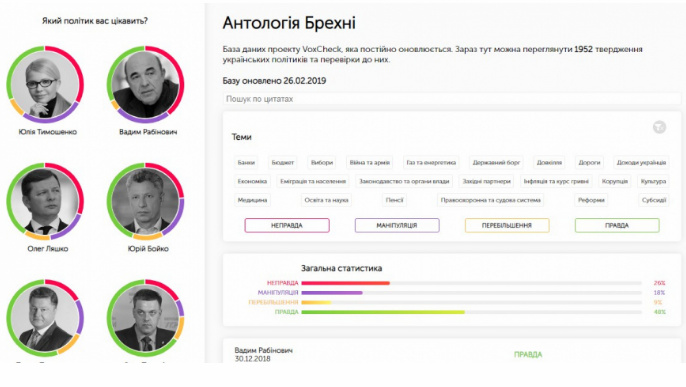
Task: Select the Західні партнери topic tag
Action: (x=486, y=181)
